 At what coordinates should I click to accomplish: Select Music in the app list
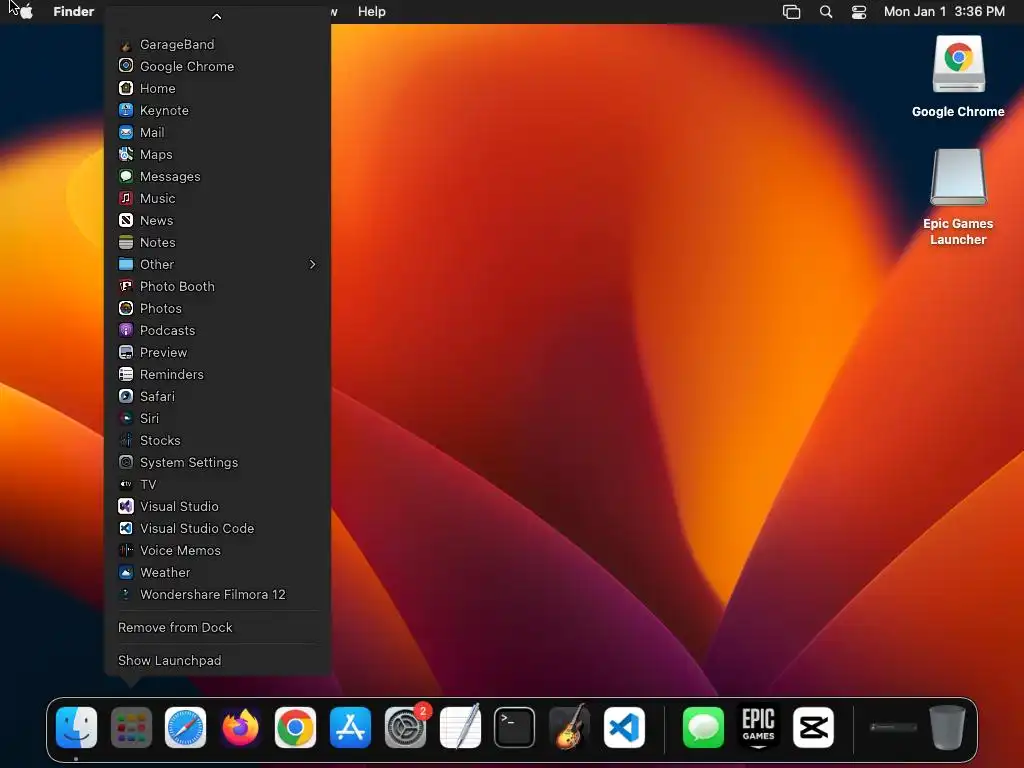point(217,199)
